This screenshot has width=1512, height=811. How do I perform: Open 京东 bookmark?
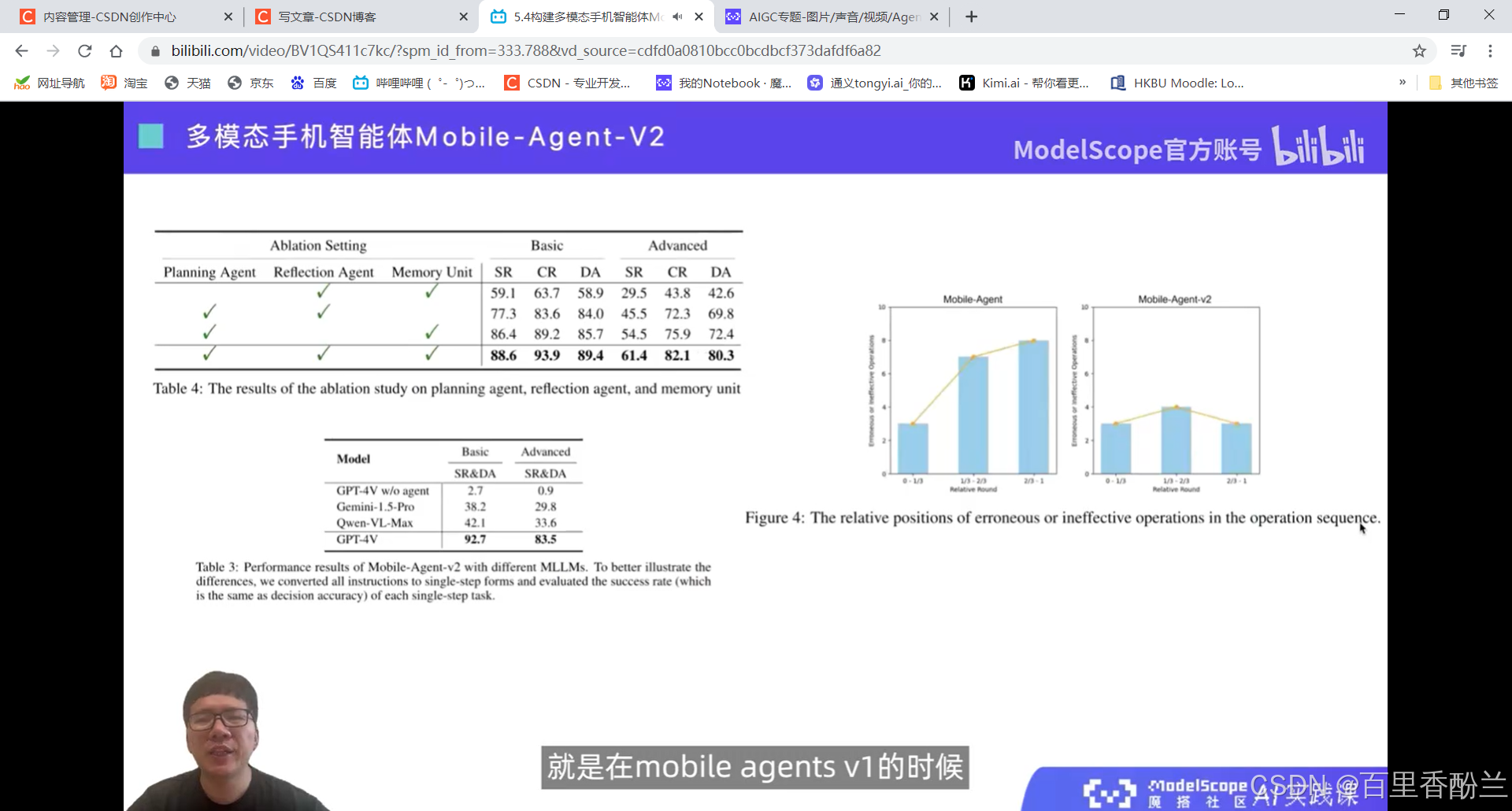[x=250, y=83]
